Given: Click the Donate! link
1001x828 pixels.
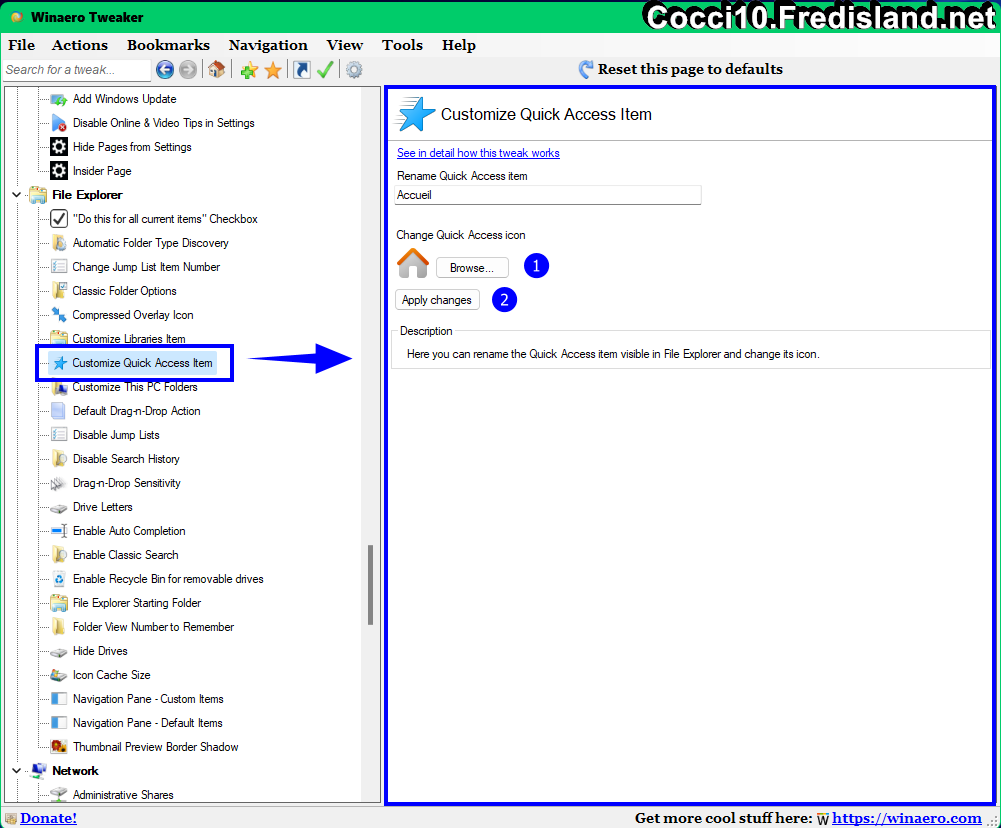Looking at the screenshot, I should coord(49,818).
